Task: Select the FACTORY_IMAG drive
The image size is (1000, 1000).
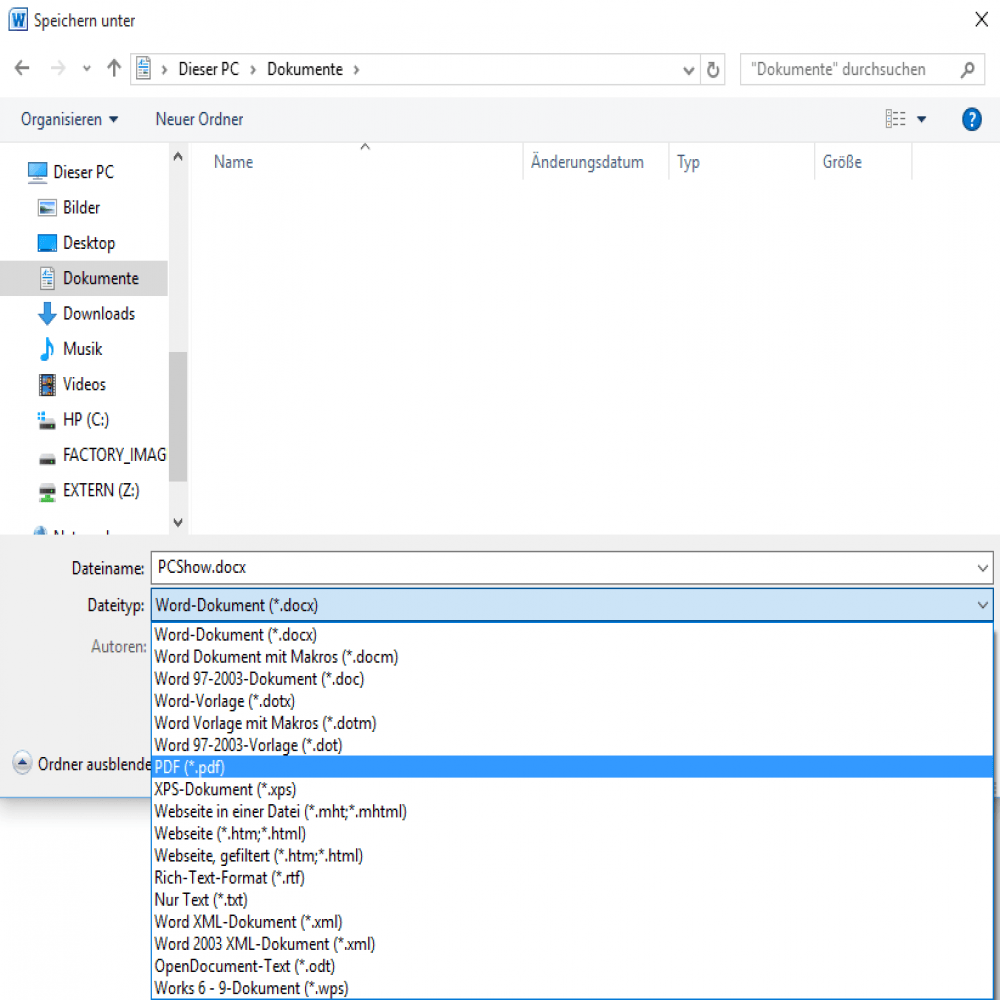Action: pyautogui.click(x=103, y=455)
